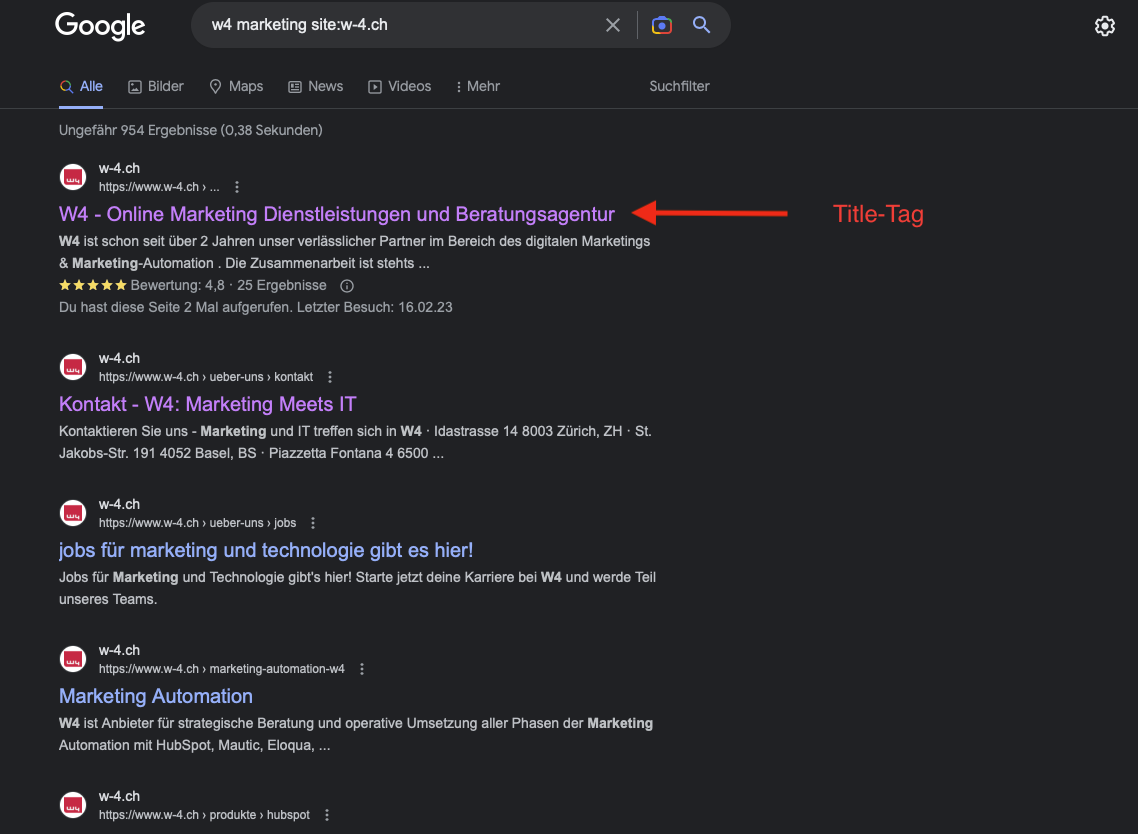
Task: Show info about the 4,8 rating
Action: [347, 286]
